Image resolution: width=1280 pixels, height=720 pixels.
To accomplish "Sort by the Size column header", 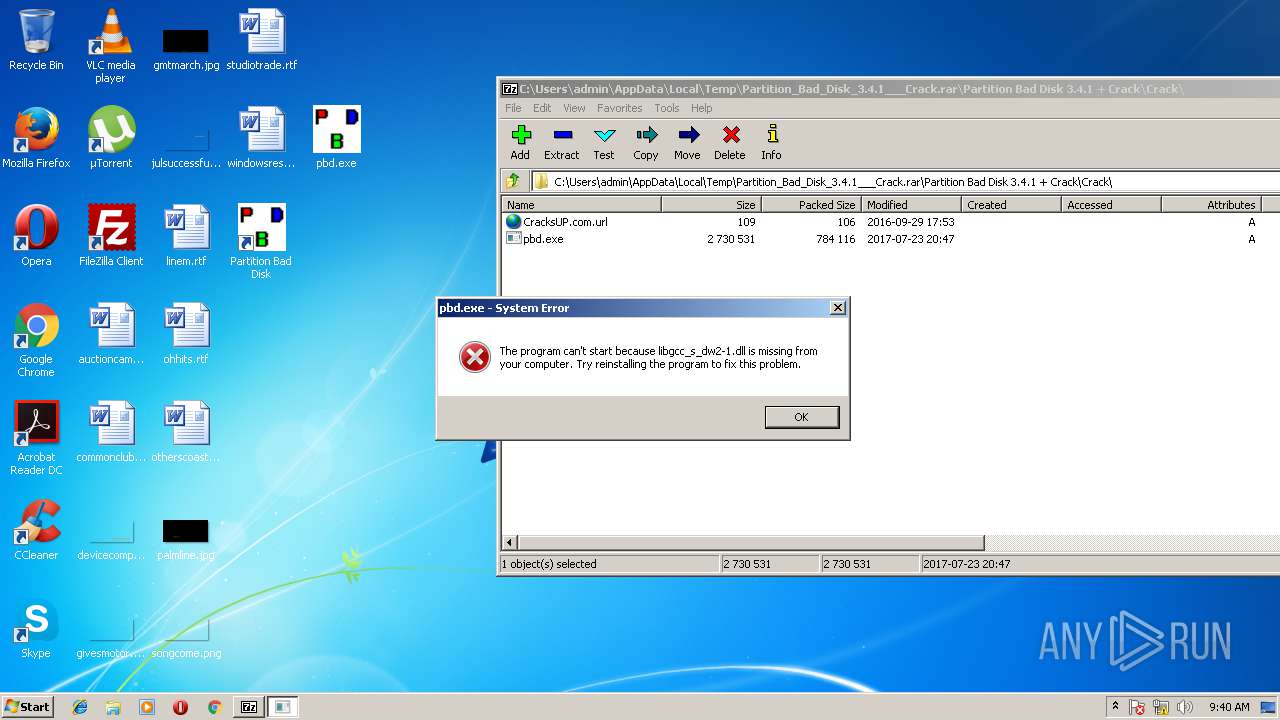I will pyautogui.click(x=711, y=204).
